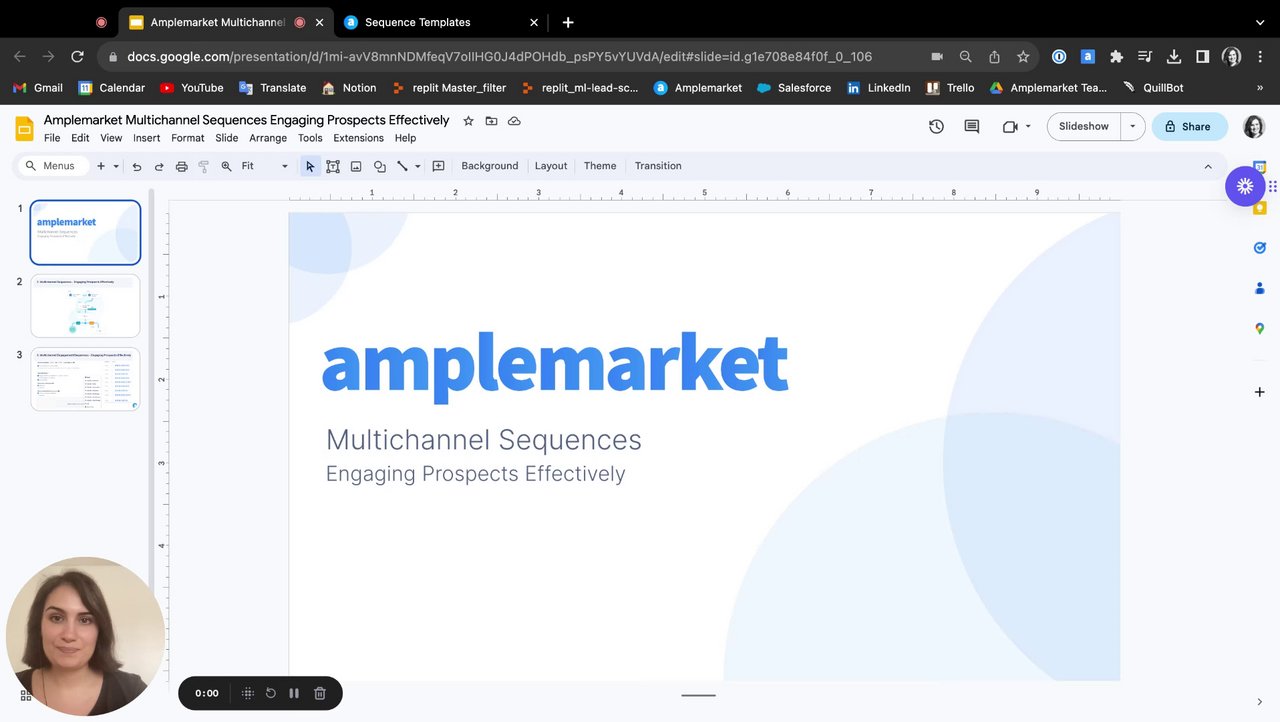
Task: Open Google Calendar in the side panel
Action: 1260,168
